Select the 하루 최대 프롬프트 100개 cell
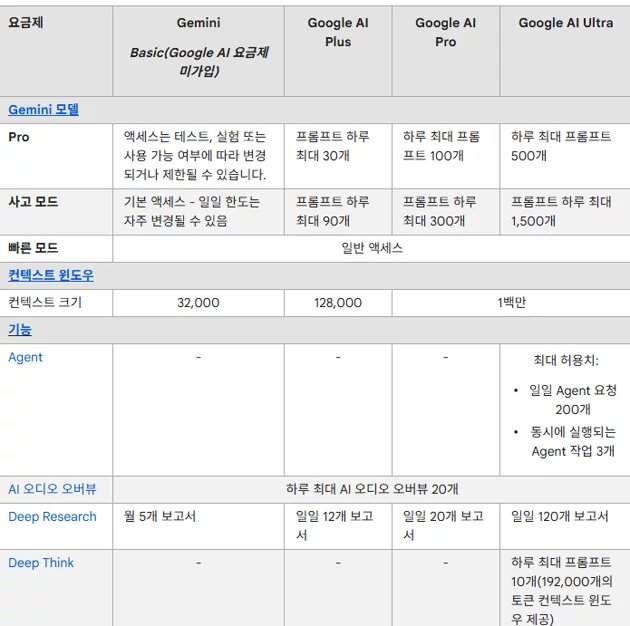630x626 pixels. click(x=446, y=156)
